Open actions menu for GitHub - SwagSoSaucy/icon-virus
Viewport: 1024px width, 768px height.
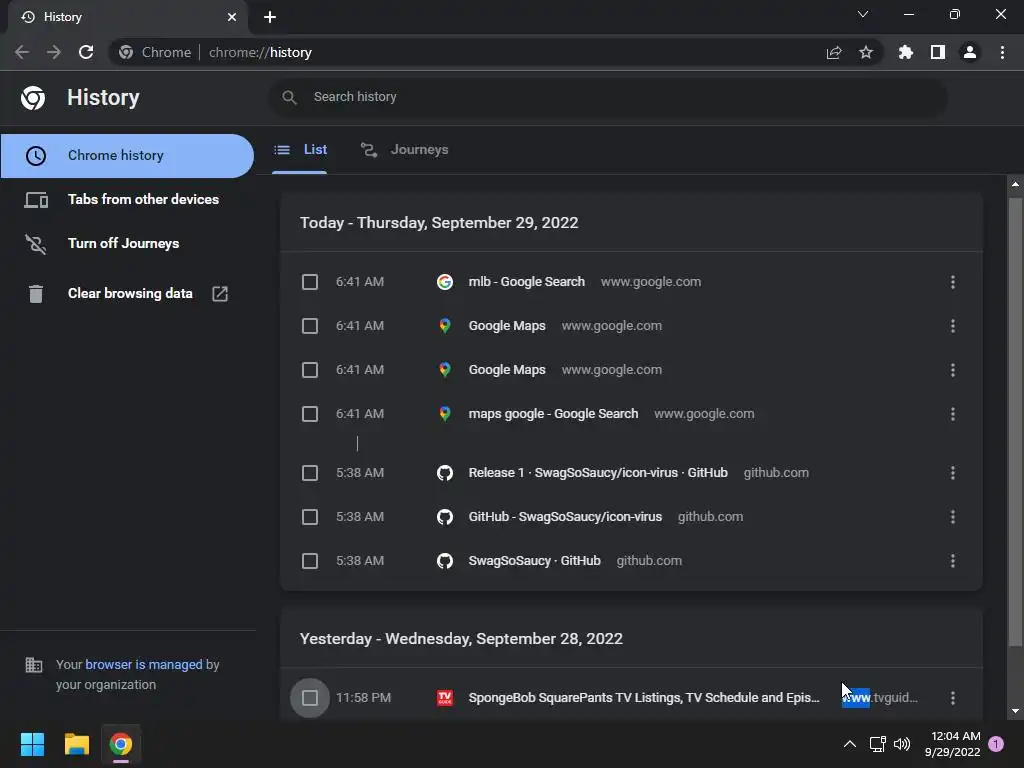(x=953, y=517)
